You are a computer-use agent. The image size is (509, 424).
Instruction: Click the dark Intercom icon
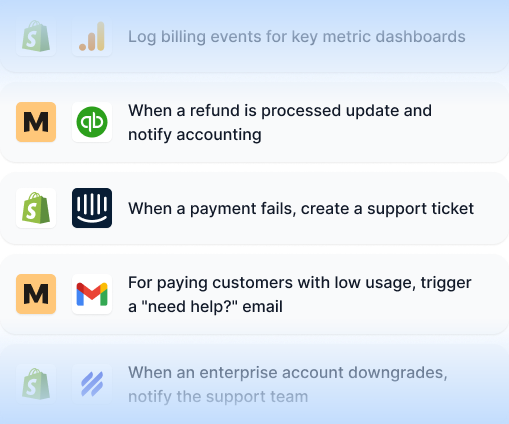[92, 208]
